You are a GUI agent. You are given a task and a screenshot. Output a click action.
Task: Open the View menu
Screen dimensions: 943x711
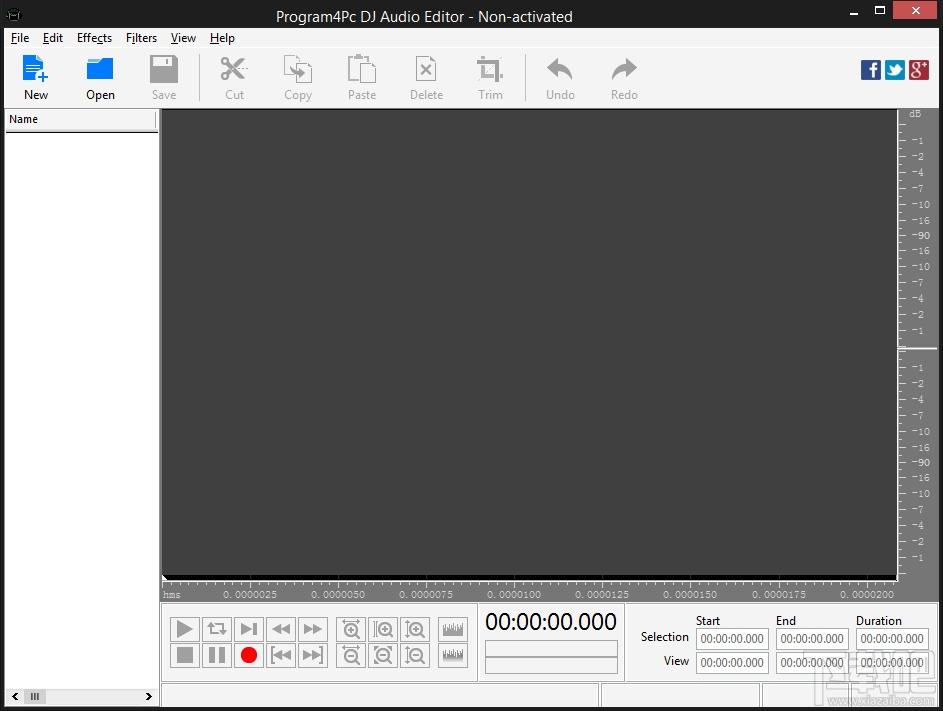183,38
